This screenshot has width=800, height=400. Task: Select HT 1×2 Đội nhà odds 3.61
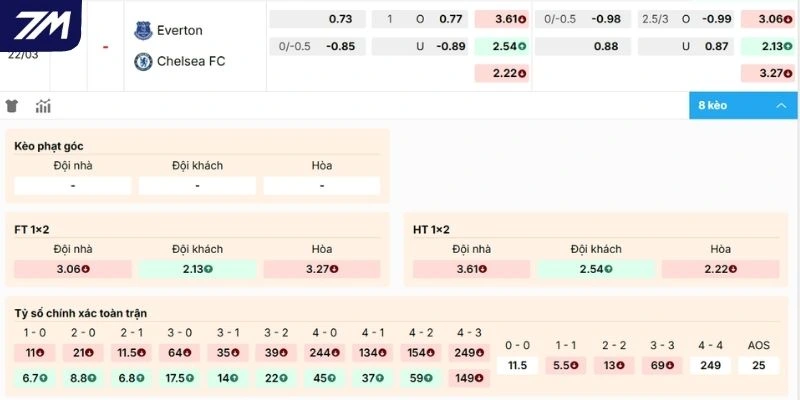point(472,269)
